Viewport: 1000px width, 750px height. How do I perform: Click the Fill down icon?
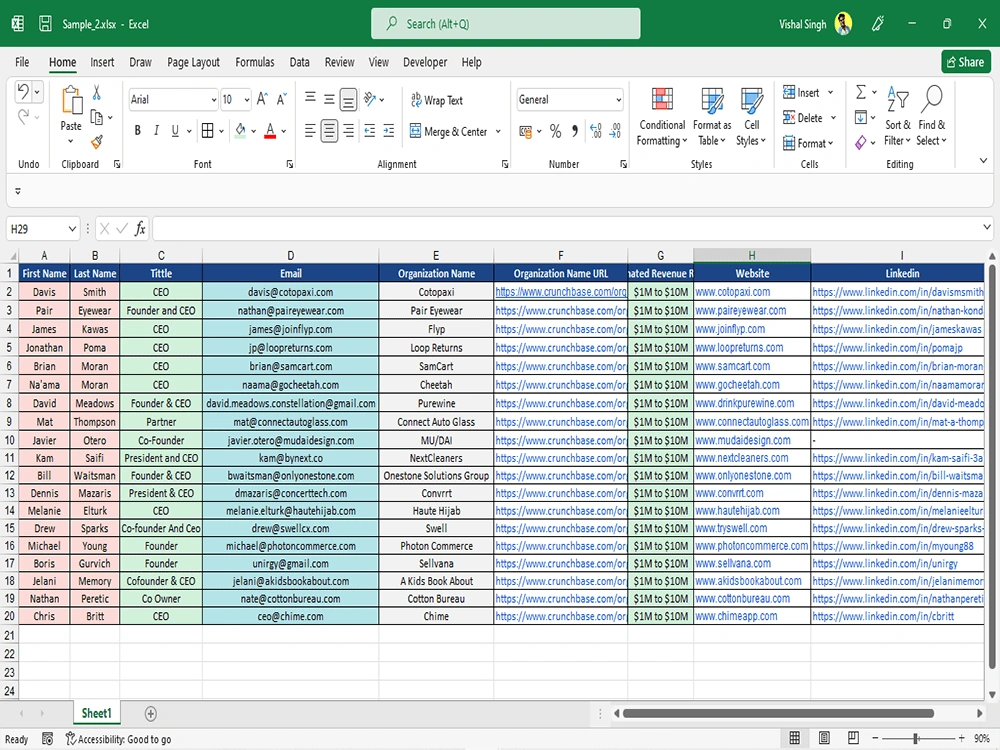point(860,117)
